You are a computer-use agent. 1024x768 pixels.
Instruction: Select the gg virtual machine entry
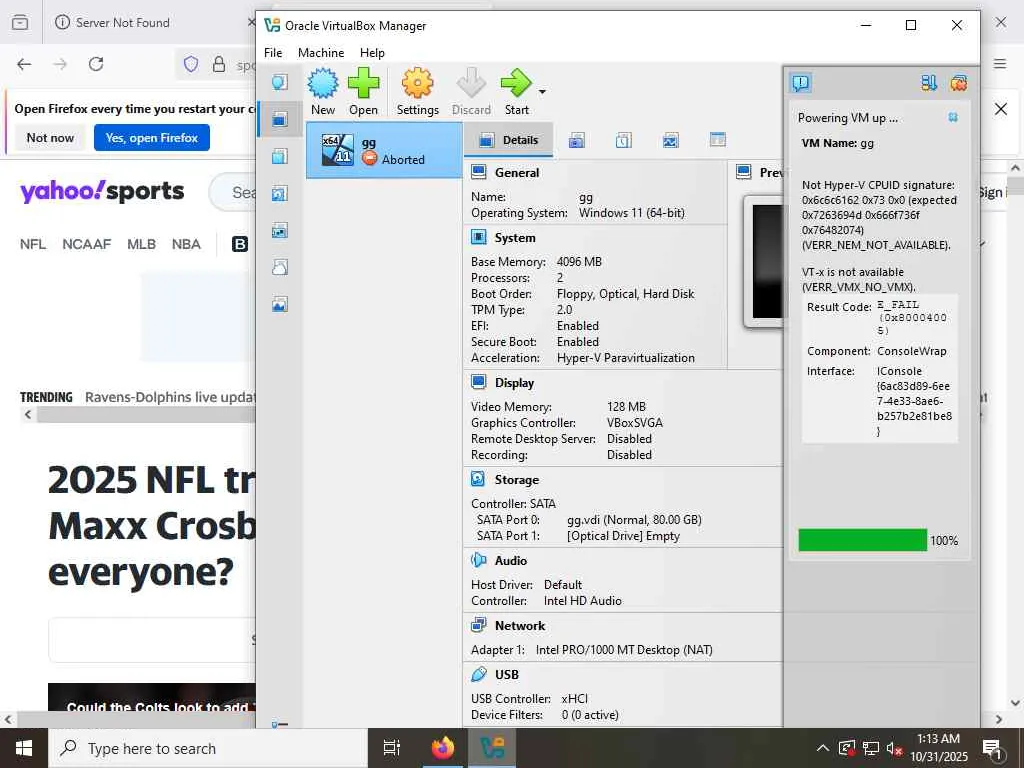(384, 150)
